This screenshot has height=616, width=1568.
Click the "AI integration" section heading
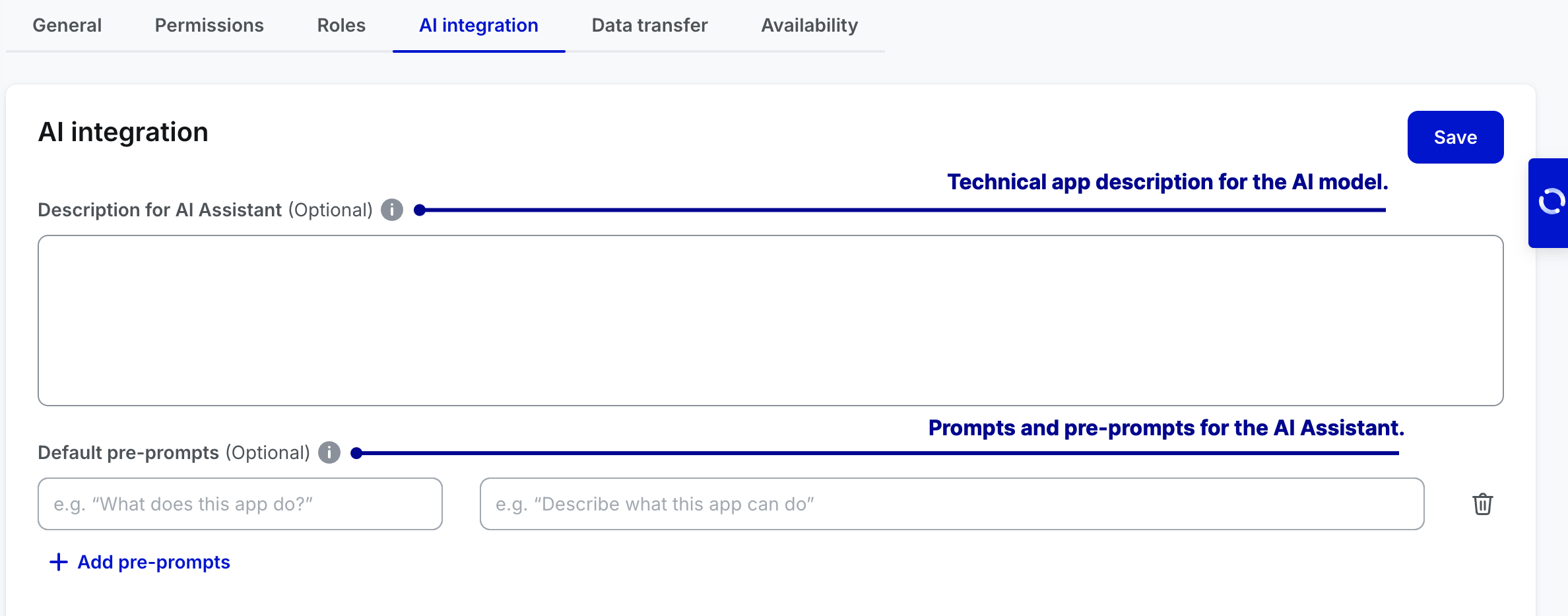123,132
